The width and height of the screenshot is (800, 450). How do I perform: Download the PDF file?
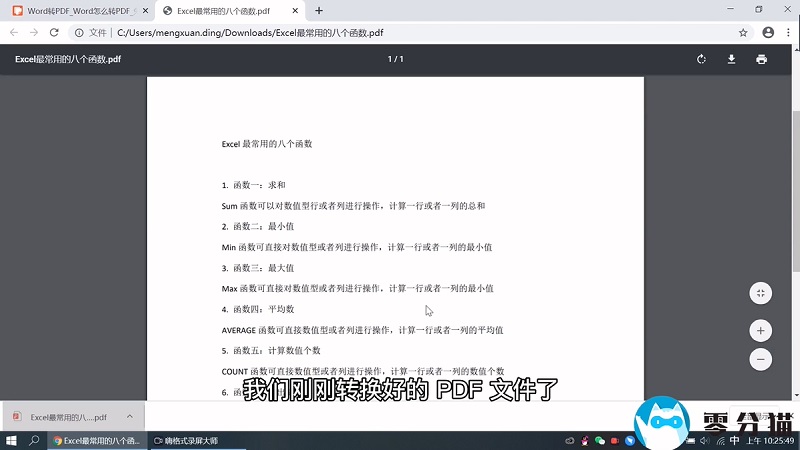[732, 59]
